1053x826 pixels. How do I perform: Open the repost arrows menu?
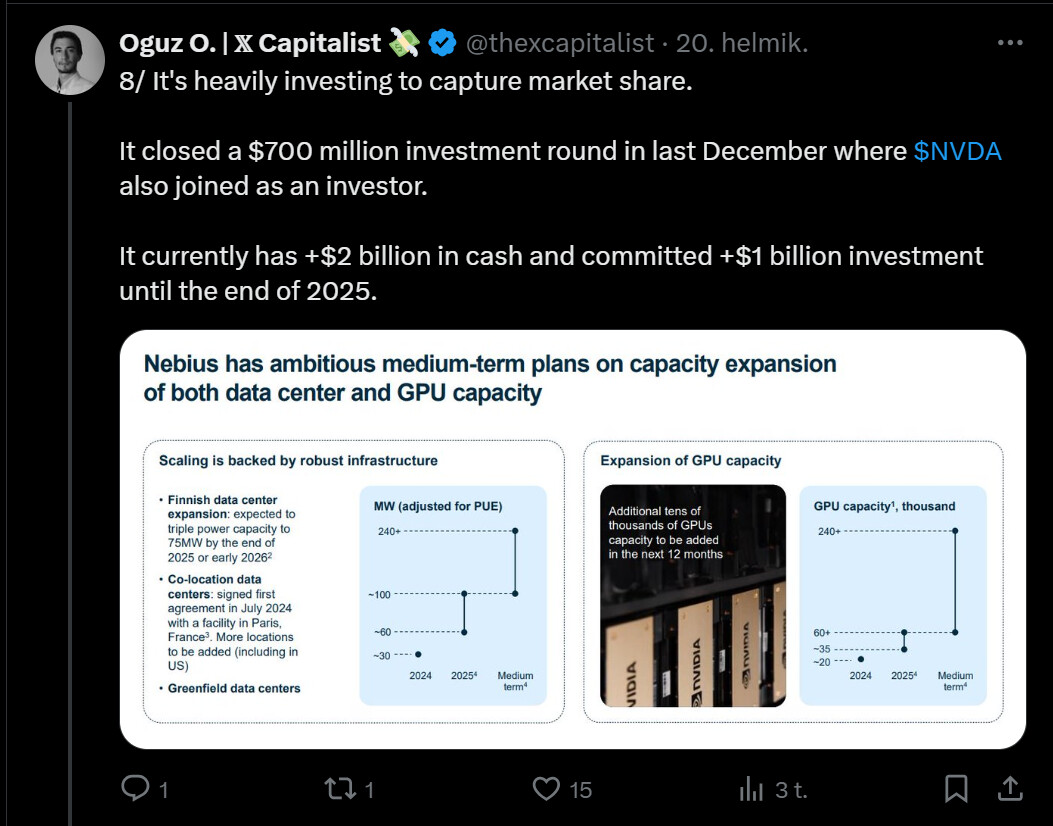(341, 789)
